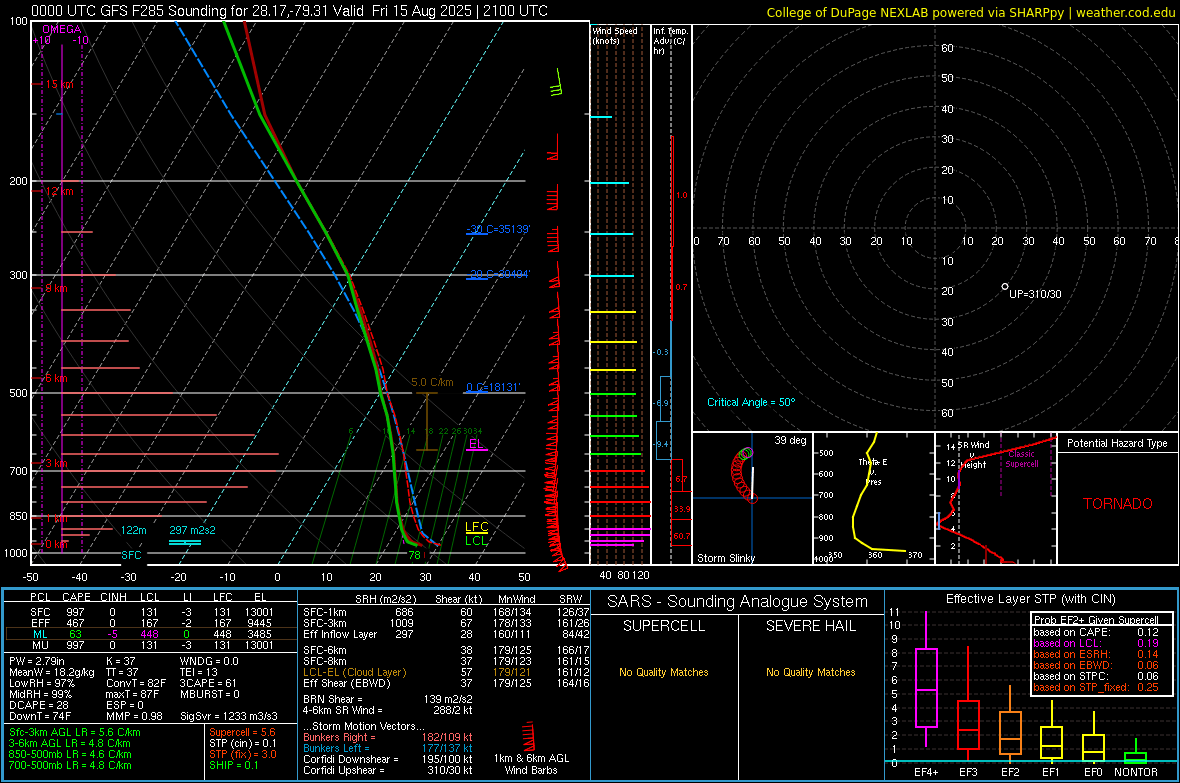Click the 39 deg slinky tilt value

[790, 440]
